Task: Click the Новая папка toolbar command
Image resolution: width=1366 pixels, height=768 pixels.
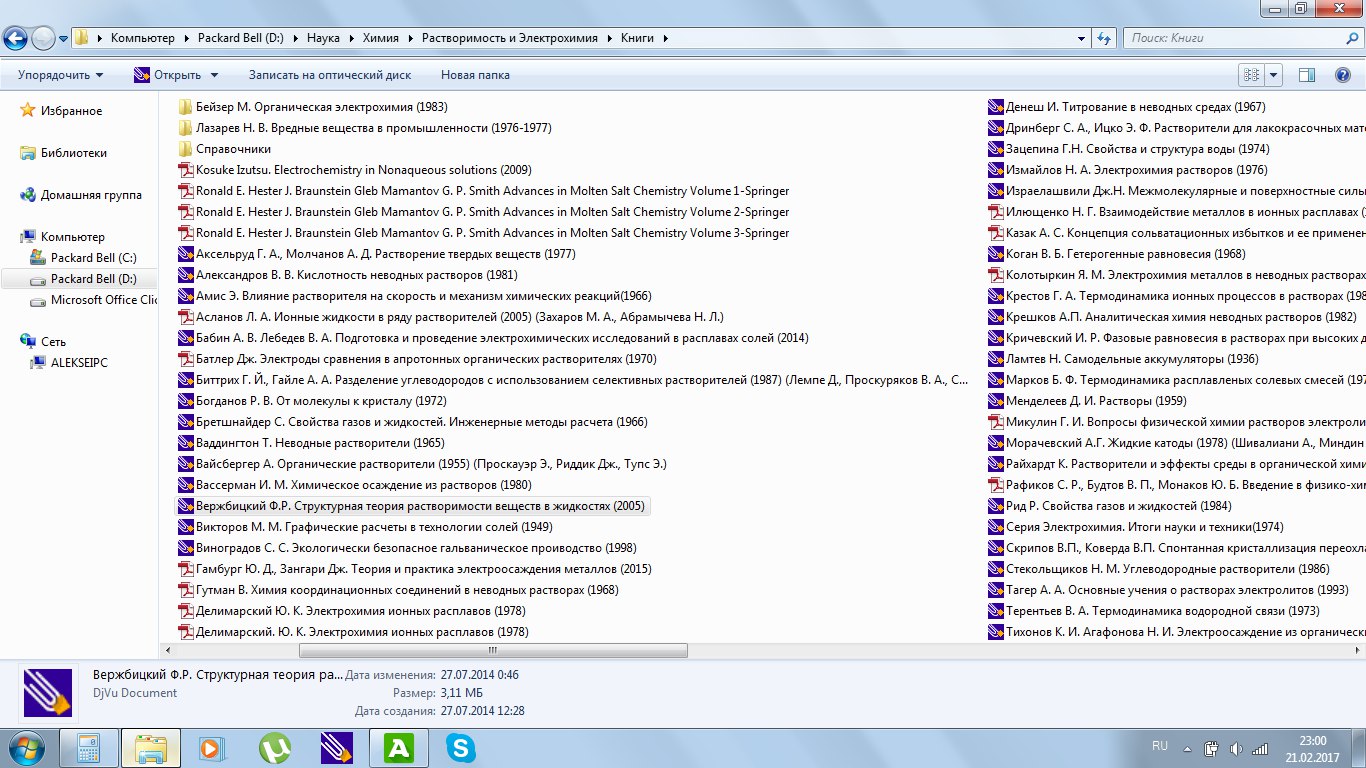Action: [475, 75]
